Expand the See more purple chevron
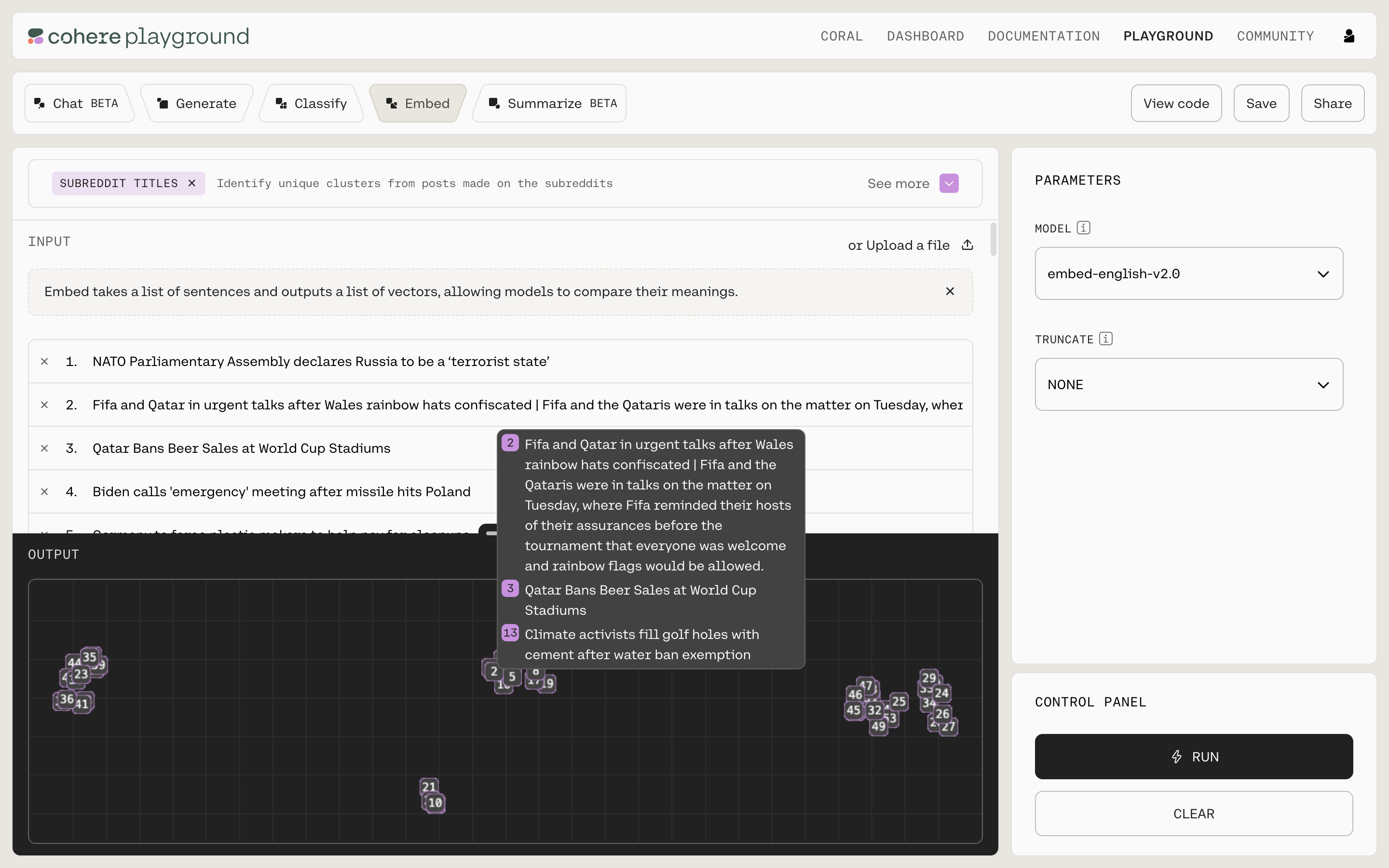This screenshot has height=868, width=1389. (949, 184)
